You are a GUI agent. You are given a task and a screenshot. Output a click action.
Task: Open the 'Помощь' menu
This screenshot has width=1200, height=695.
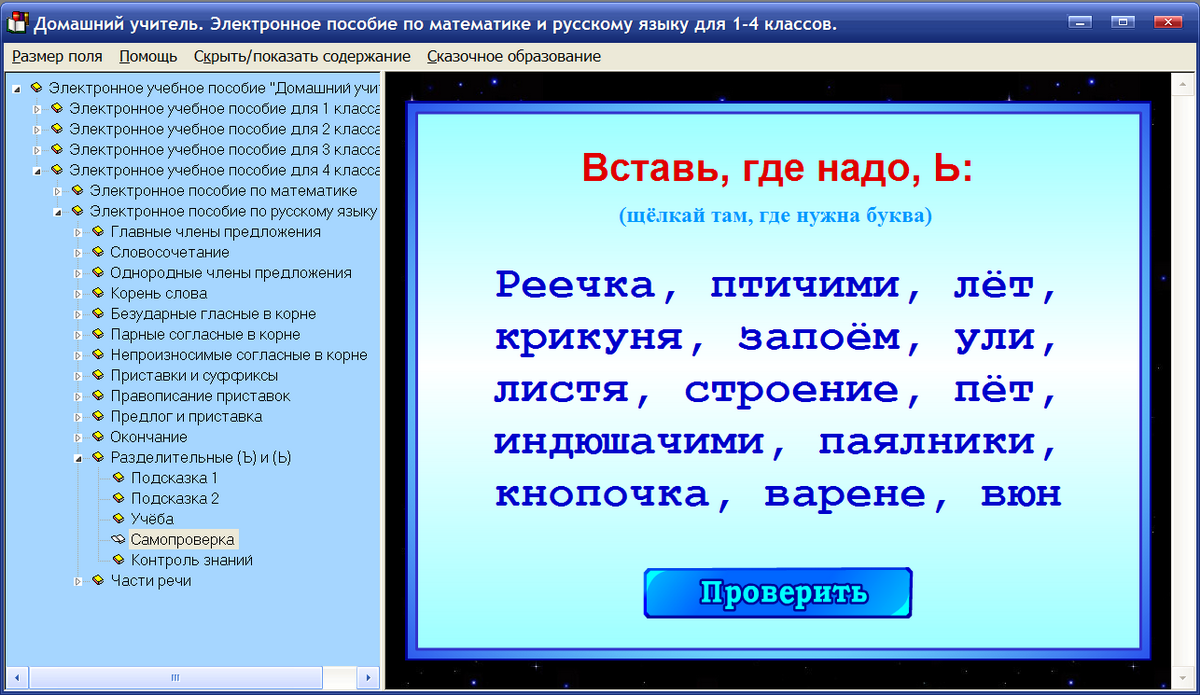[147, 56]
